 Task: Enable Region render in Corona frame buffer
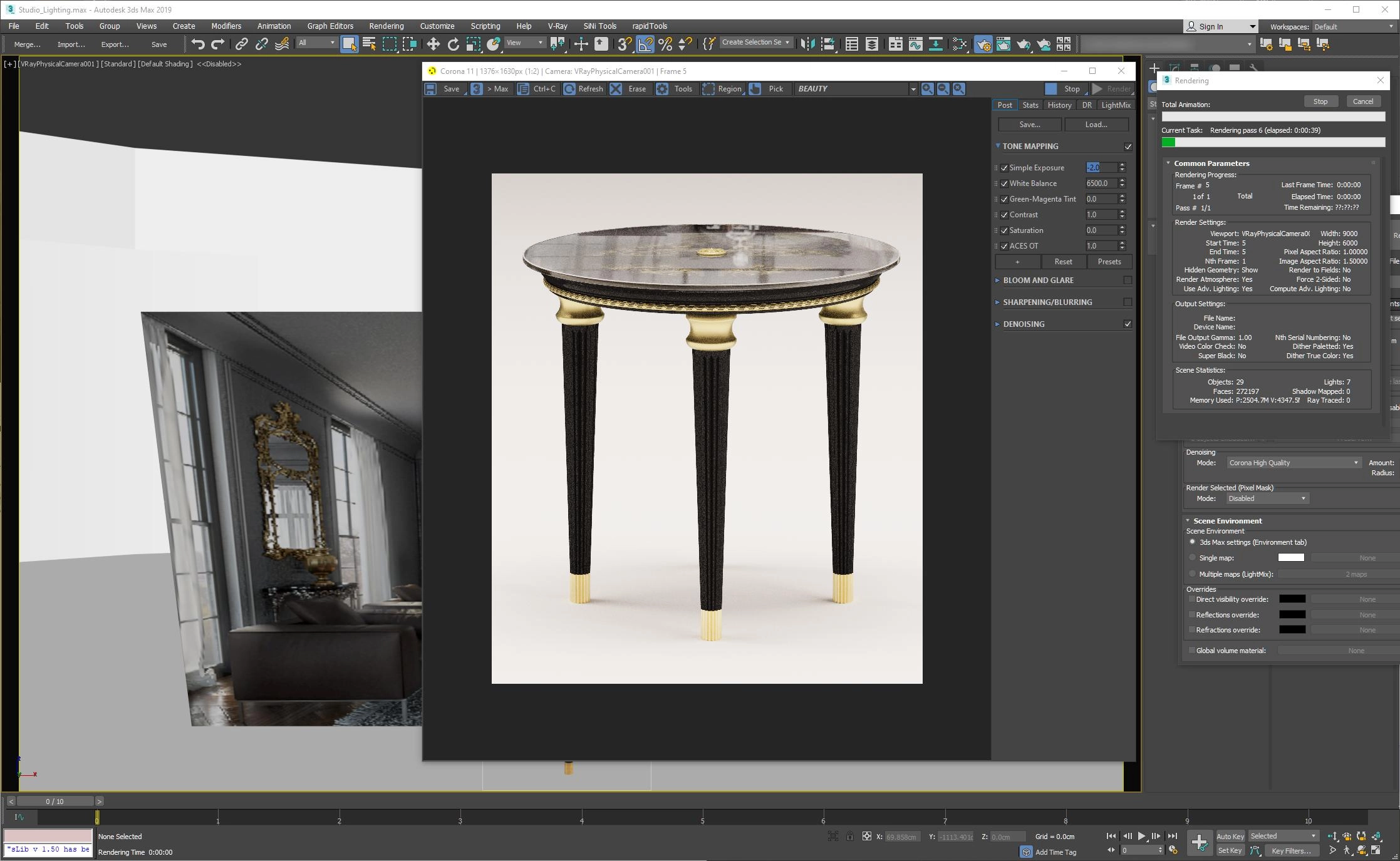pos(722,89)
